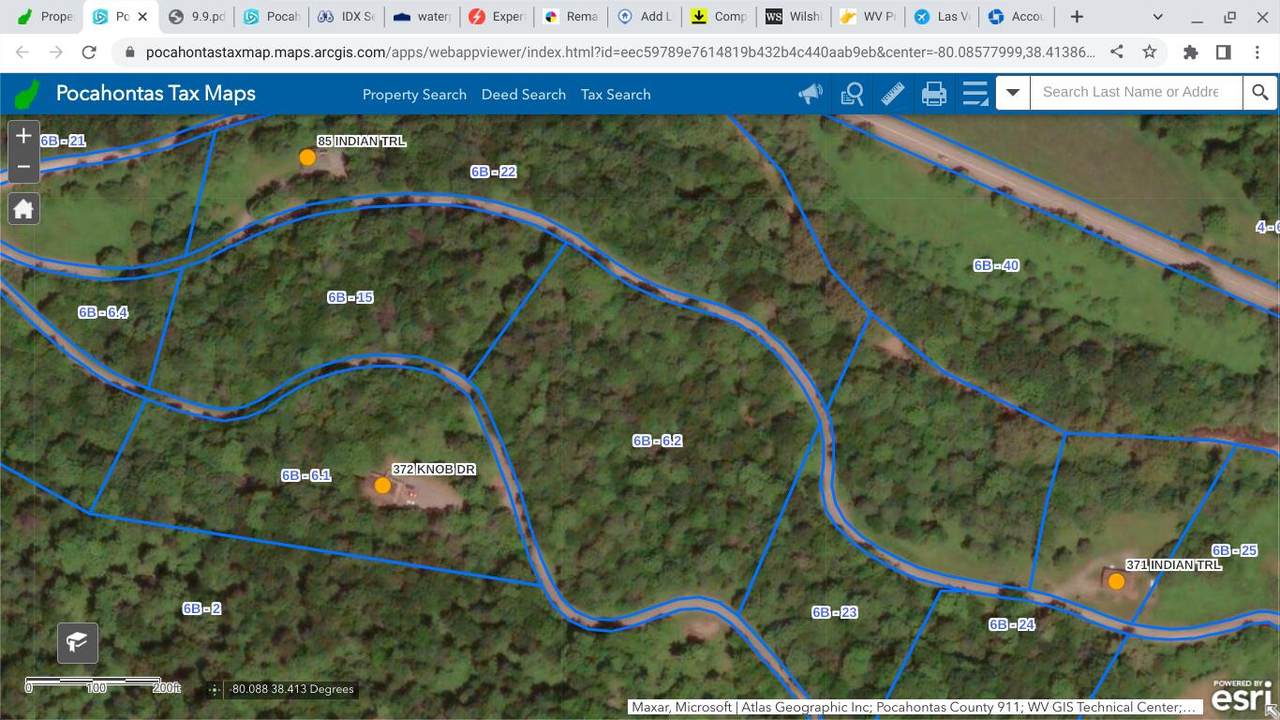Click the 85 INDIAN TRL address label
1280x720 pixels.
(361, 142)
